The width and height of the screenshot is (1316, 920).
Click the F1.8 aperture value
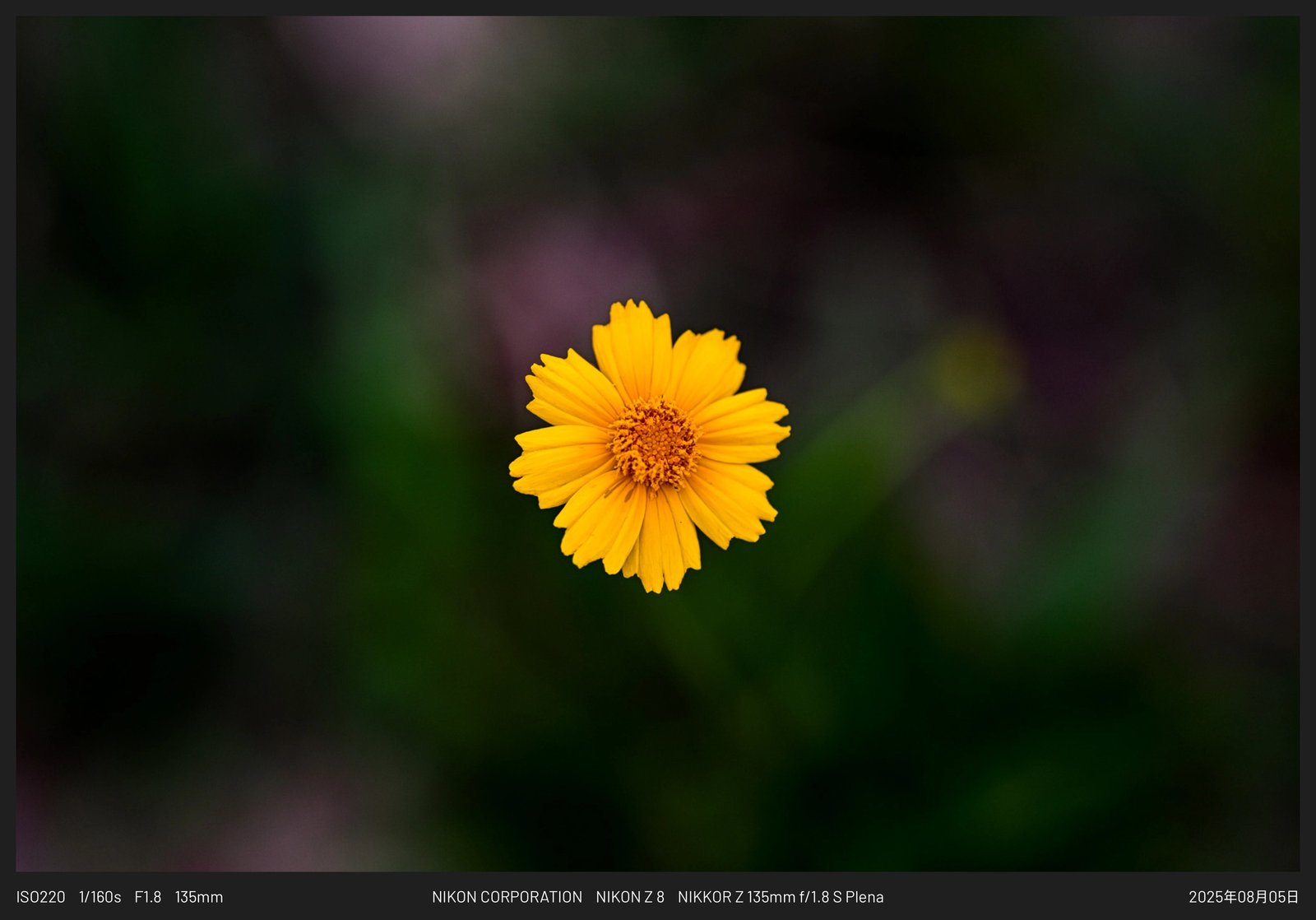(148, 897)
